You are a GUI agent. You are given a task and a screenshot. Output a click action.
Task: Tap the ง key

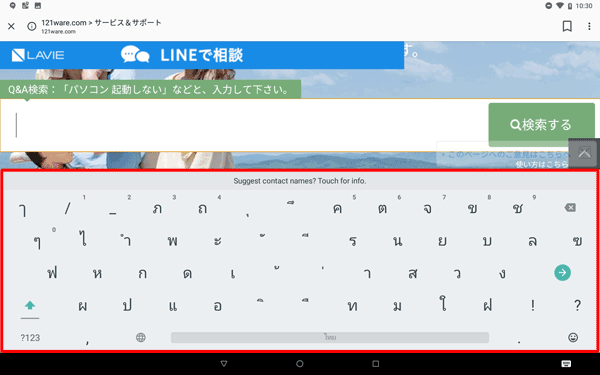(x=502, y=273)
